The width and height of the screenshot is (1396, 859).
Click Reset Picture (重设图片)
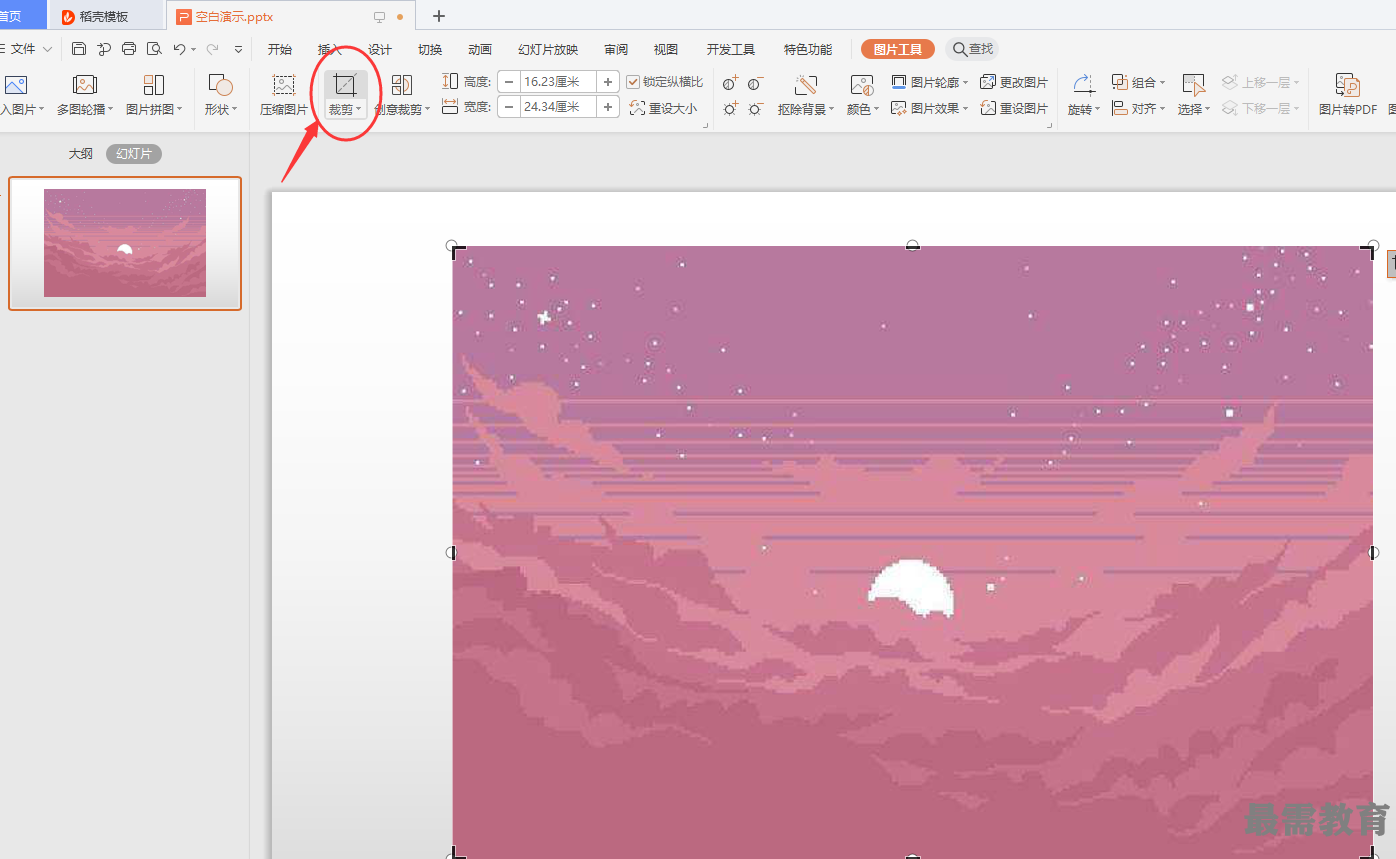1014,108
